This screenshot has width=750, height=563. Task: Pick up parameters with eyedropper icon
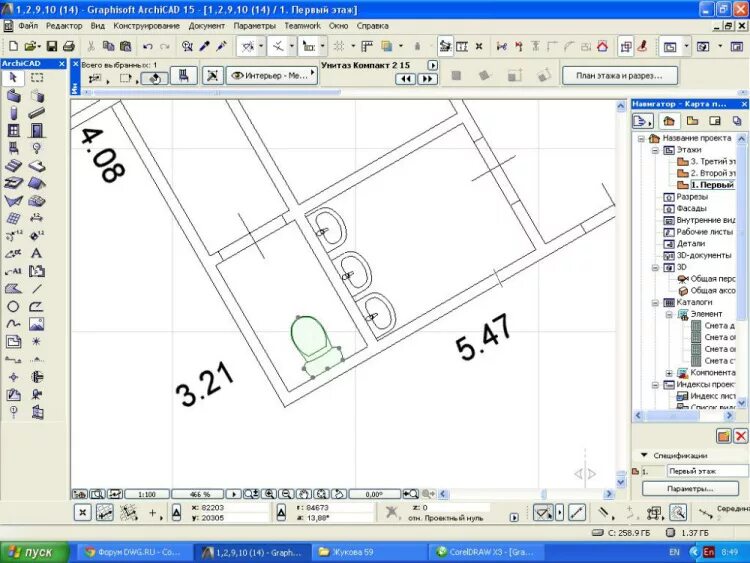[205, 46]
